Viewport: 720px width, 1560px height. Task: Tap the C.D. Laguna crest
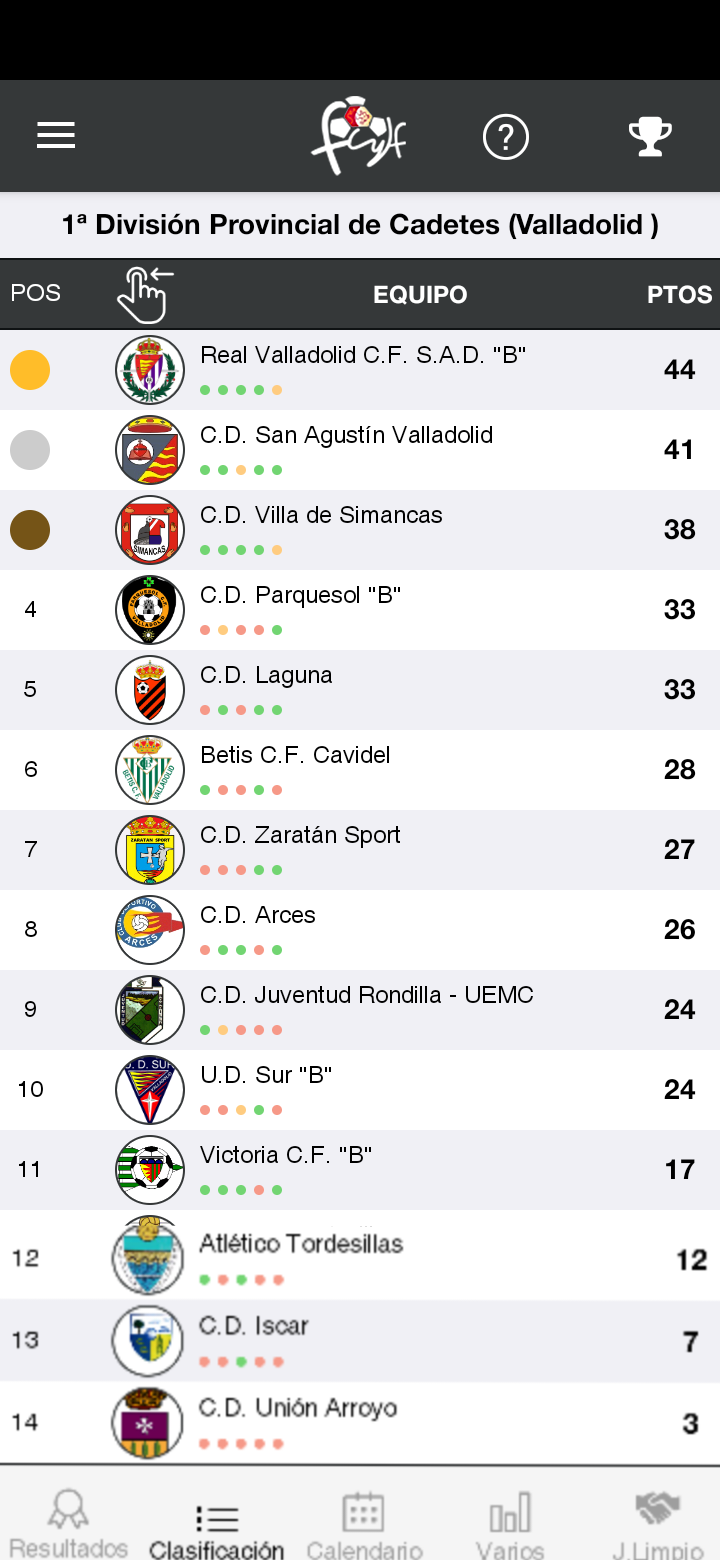click(x=150, y=690)
